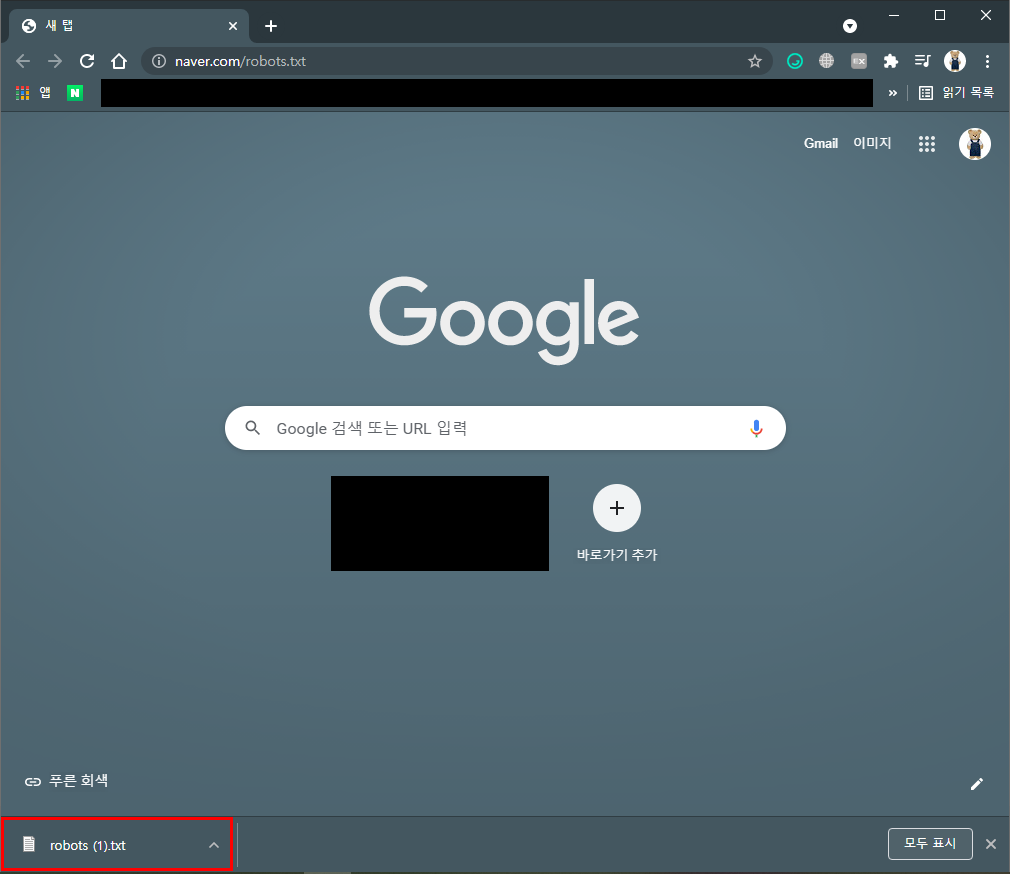The height and width of the screenshot is (874, 1010).
Task: Open the 이미지 link
Action: pos(872,143)
